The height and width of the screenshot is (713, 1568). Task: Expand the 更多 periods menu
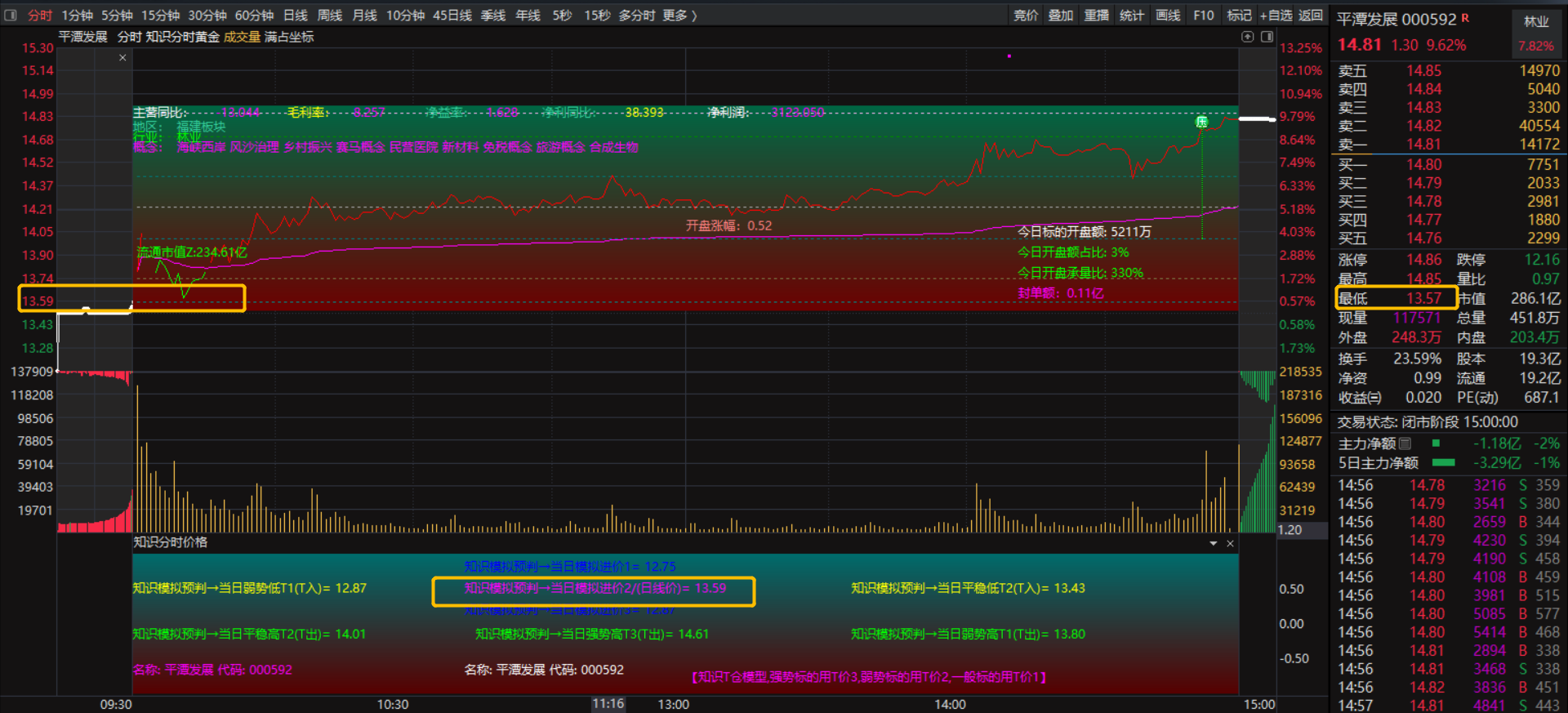coord(679,16)
